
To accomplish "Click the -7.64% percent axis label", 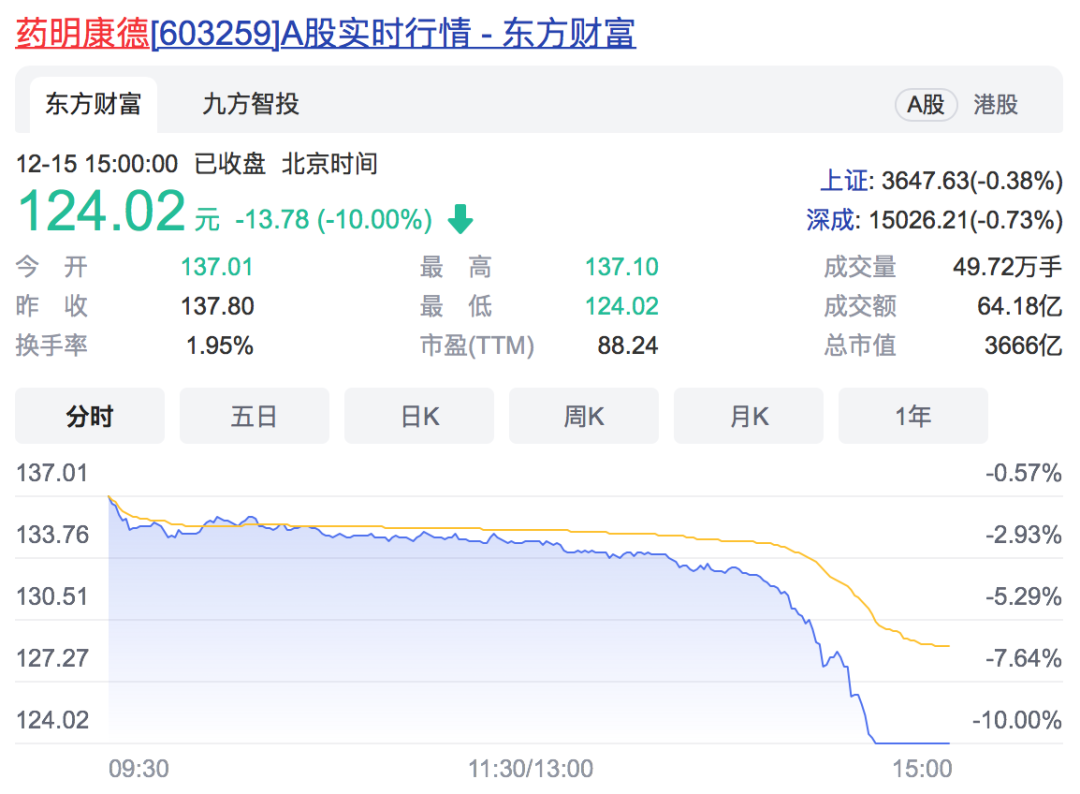I will point(1024,658).
